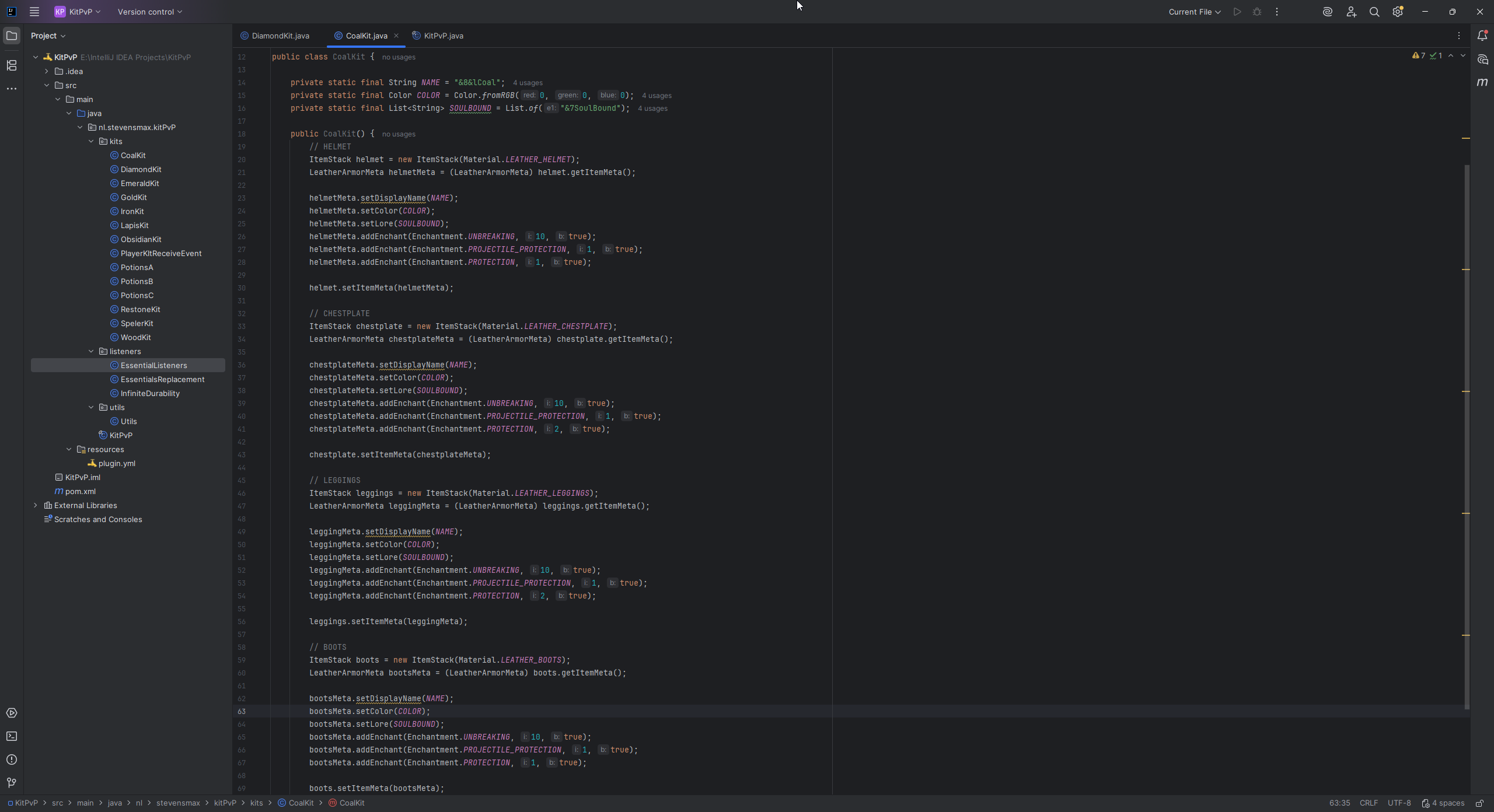This screenshot has height=812, width=1494.
Task: Toggle read-only lock in status bar
Action: [1479, 803]
